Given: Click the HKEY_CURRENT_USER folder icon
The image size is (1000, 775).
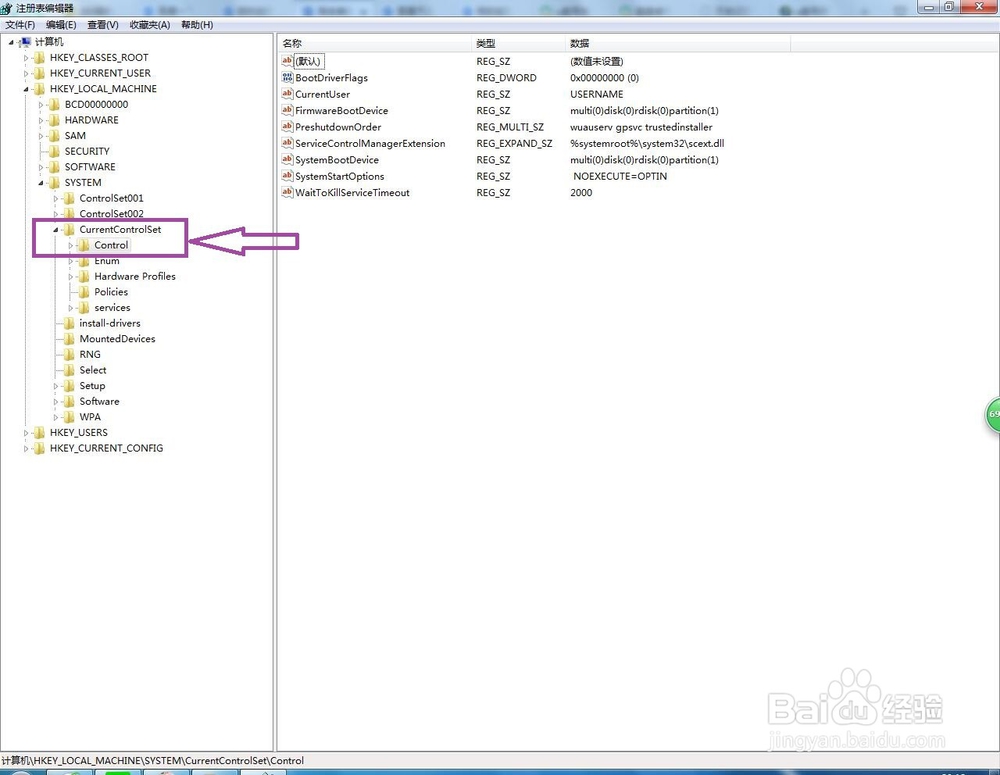Looking at the screenshot, I should coord(39,73).
